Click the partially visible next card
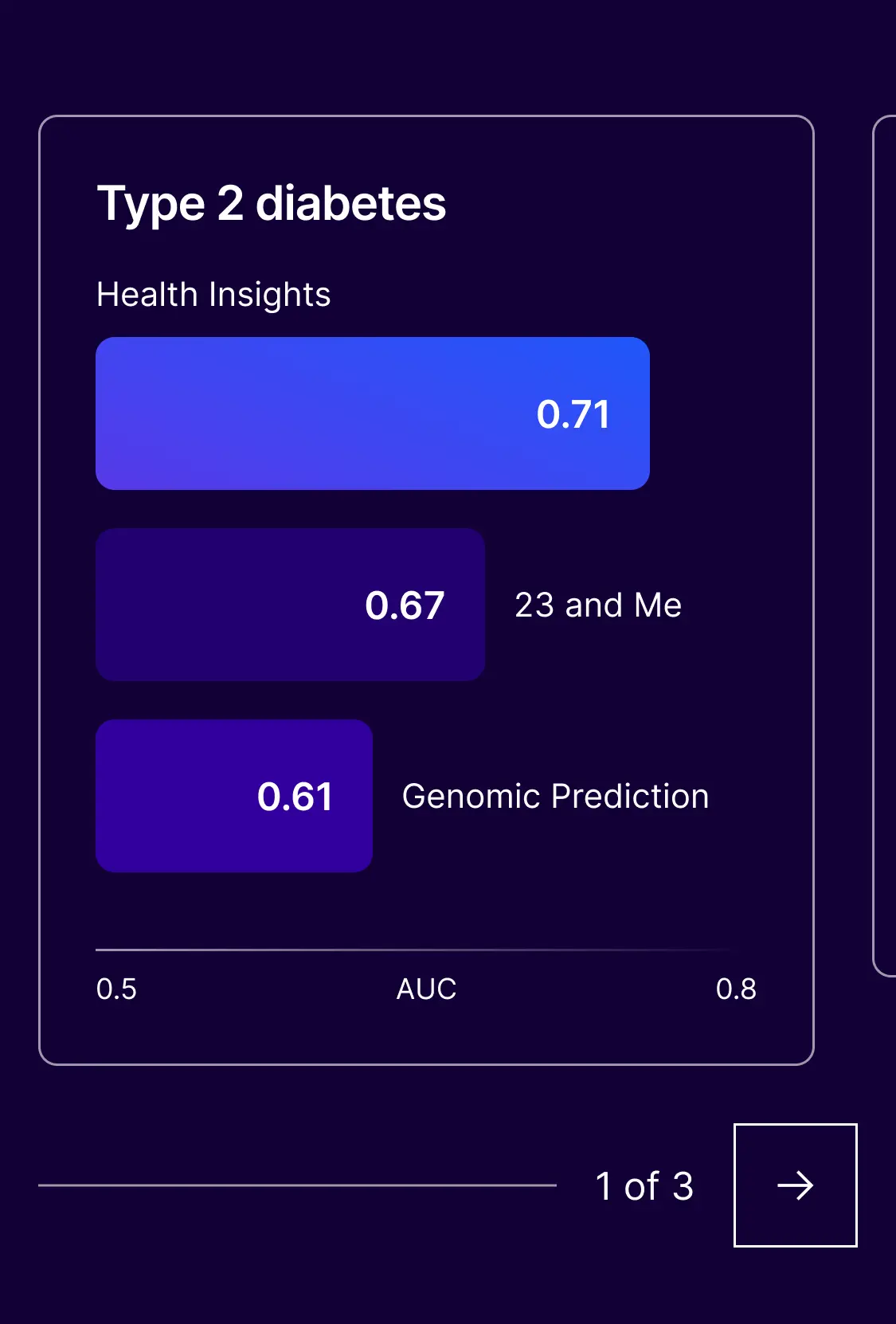This screenshot has height=1324, width=896. point(886,542)
